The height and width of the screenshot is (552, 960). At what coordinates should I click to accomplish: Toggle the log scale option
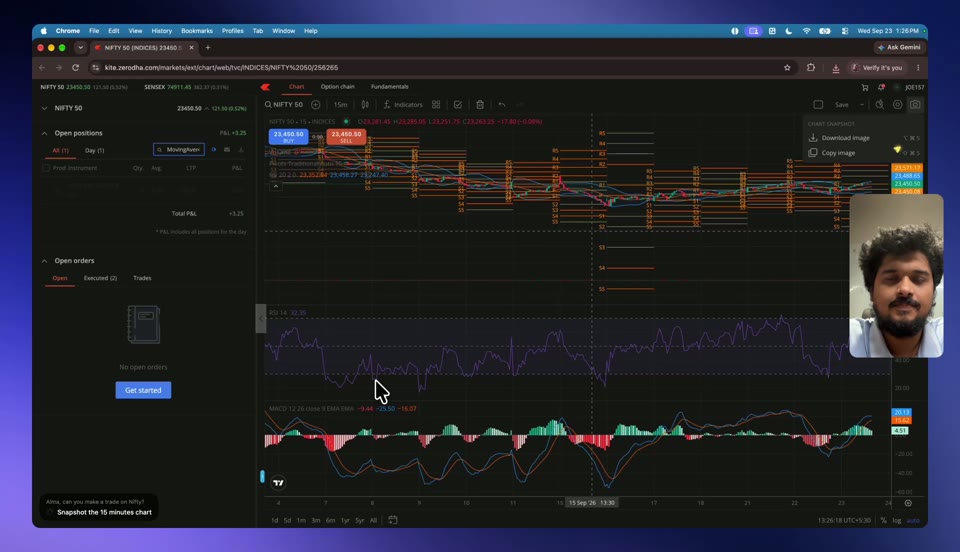[896, 520]
